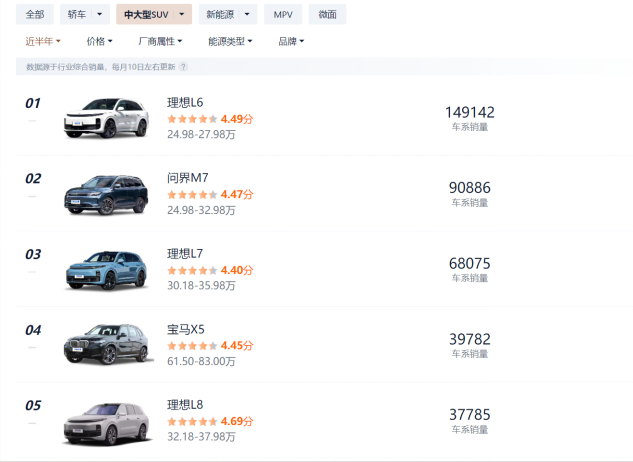The image size is (633, 462).
Task: Click sales figure 37785
Action: pyautogui.click(x=470, y=415)
